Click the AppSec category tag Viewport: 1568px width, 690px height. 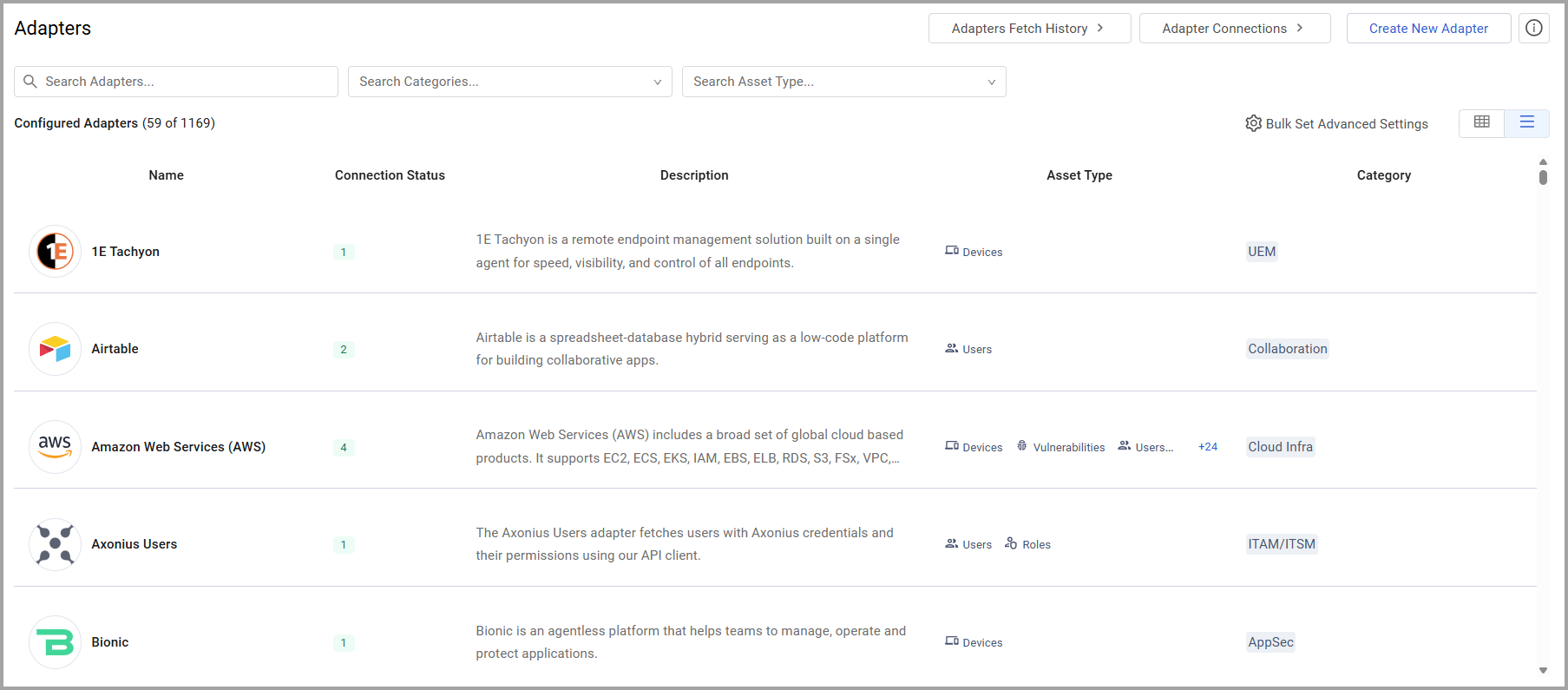(x=1270, y=642)
